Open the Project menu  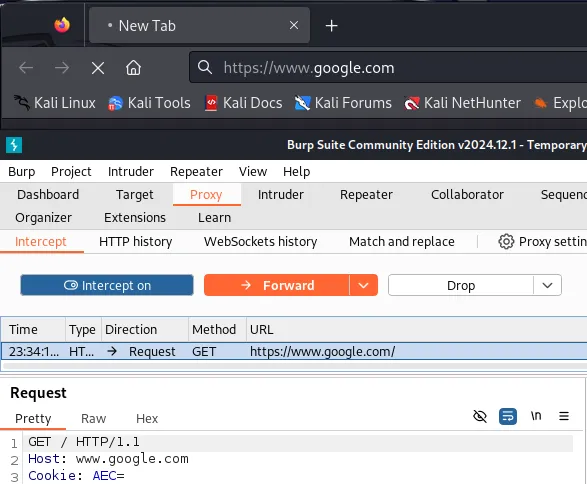click(x=71, y=171)
